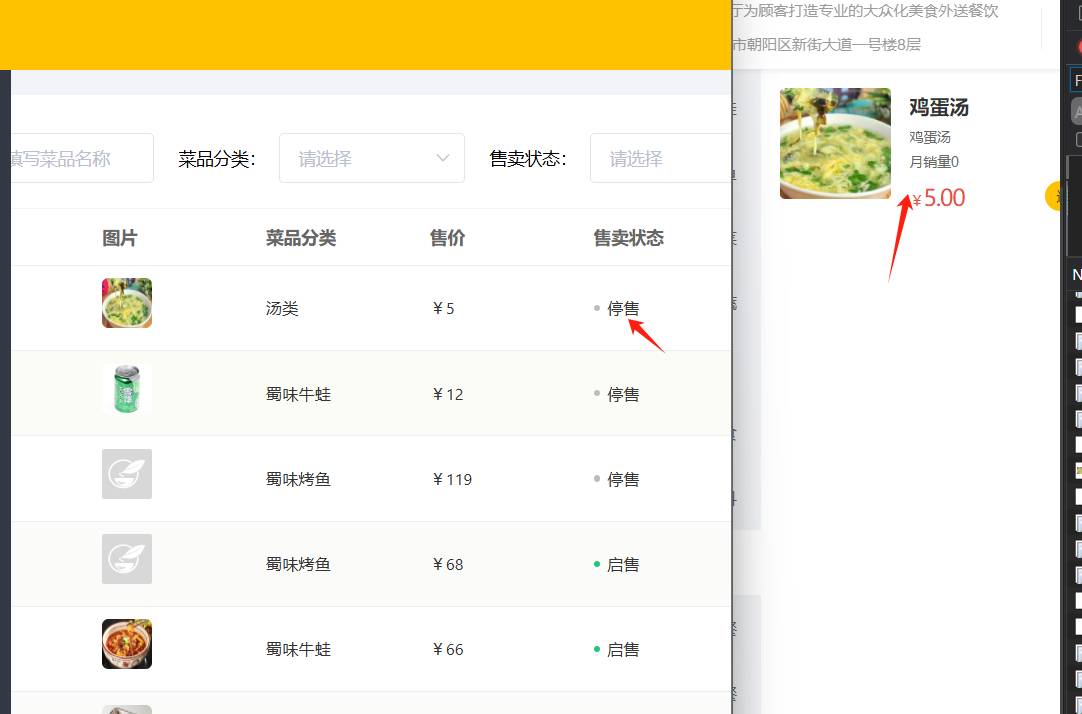Viewport: 1082px width, 714px height.
Task: Click the ¥119 price cell
Action: [452, 479]
